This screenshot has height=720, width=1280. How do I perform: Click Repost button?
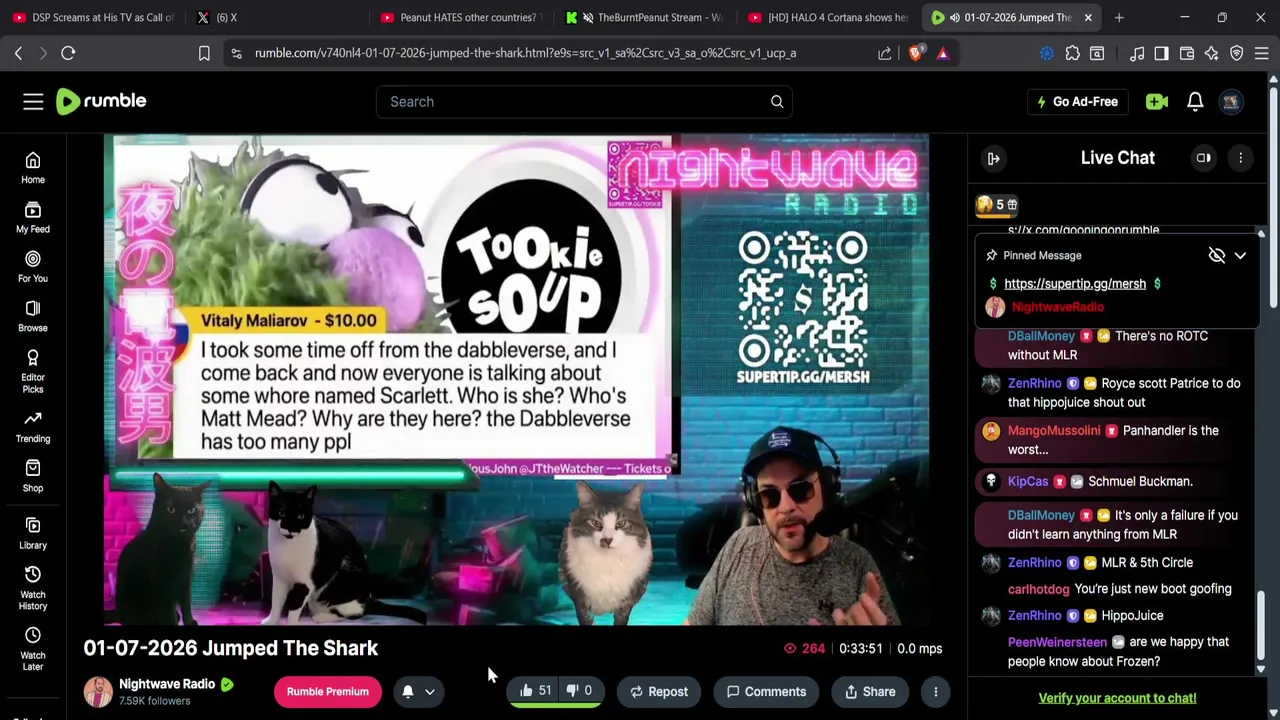tap(659, 691)
